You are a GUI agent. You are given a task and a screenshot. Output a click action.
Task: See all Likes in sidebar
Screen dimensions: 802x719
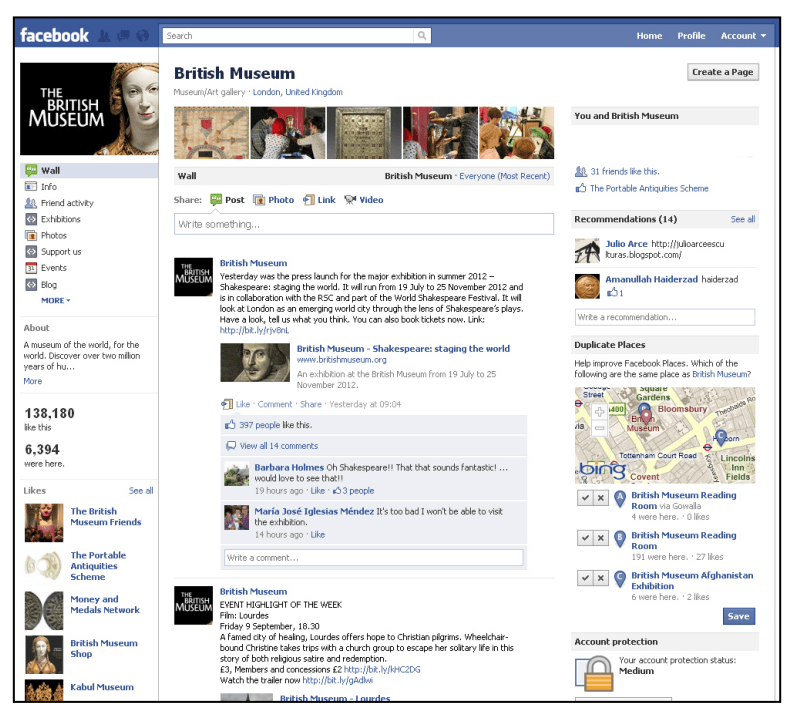click(141, 490)
